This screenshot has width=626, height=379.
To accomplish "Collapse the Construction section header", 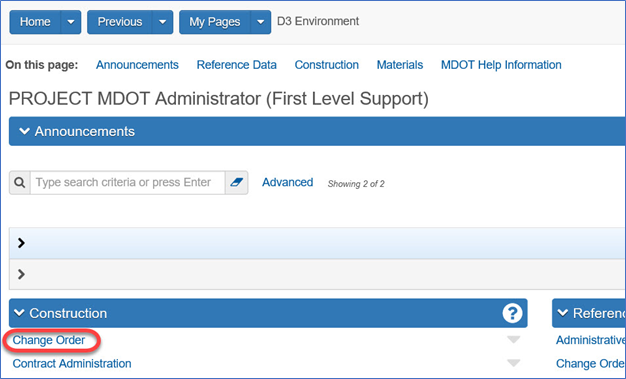I will pyautogui.click(x=268, y=313).
